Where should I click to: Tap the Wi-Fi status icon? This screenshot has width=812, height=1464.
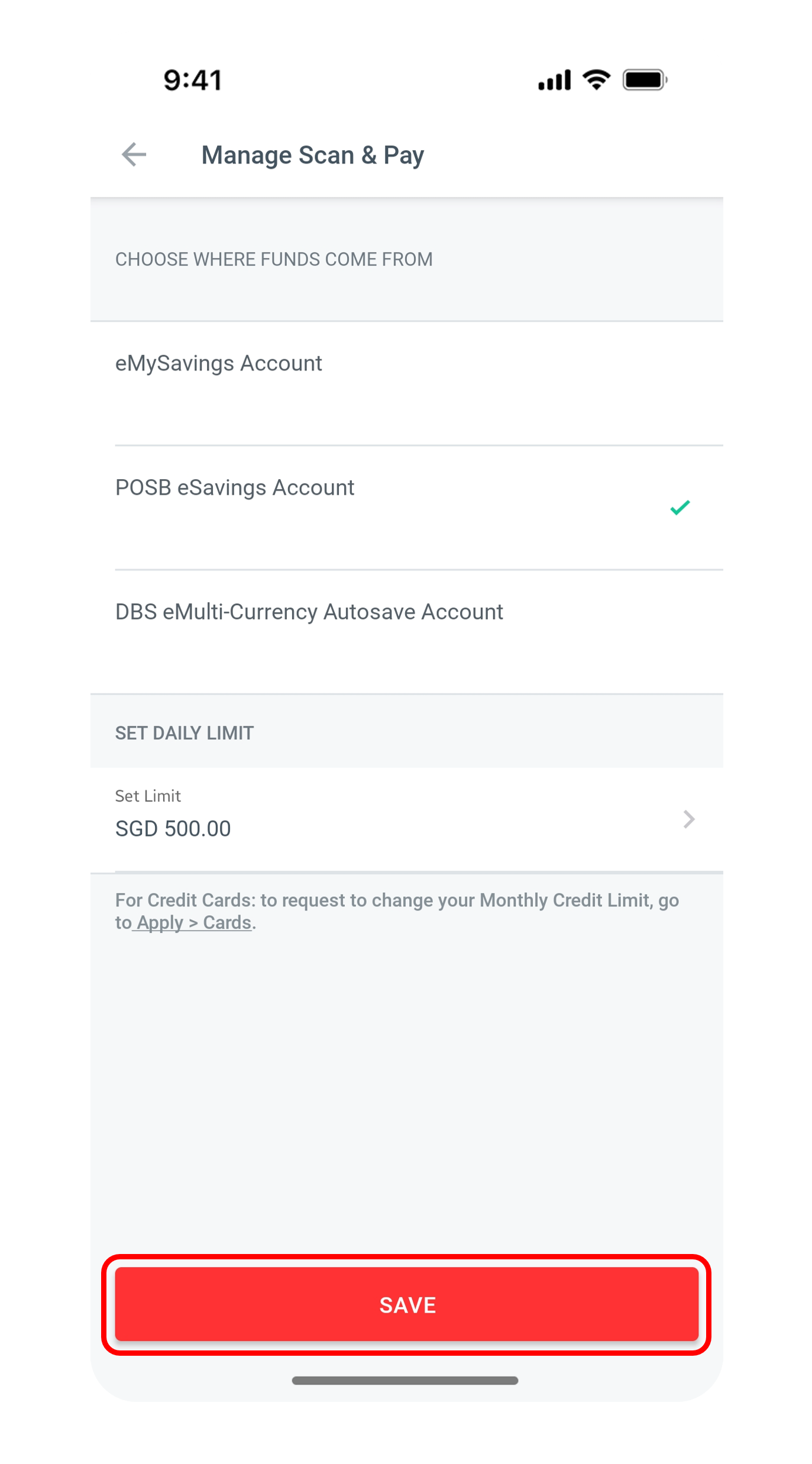click(x=596, y=79)
